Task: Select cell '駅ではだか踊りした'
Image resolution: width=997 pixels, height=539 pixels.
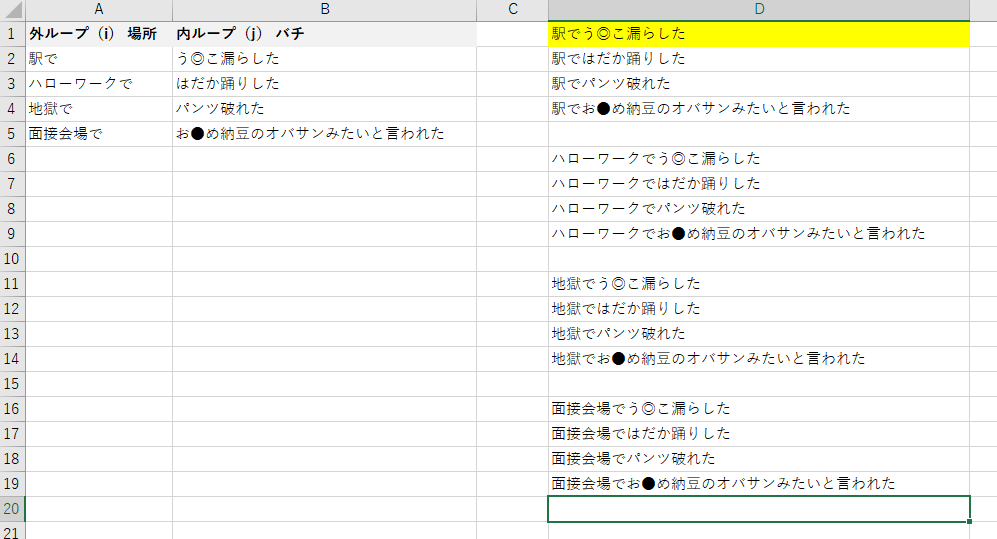Action: [x=759, y=58]
